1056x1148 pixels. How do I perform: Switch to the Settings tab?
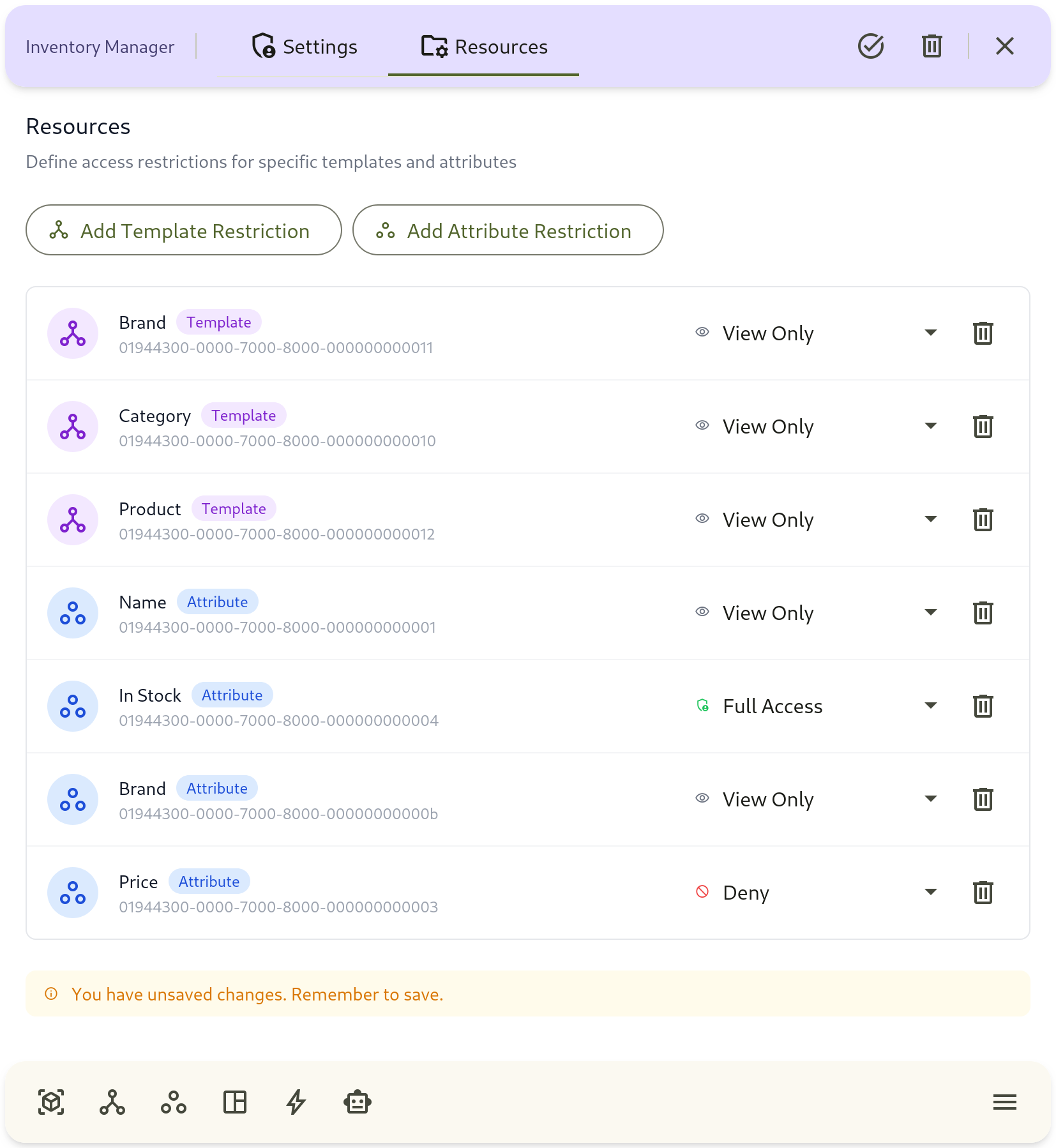pyautogui.click(x=304, y=46)
